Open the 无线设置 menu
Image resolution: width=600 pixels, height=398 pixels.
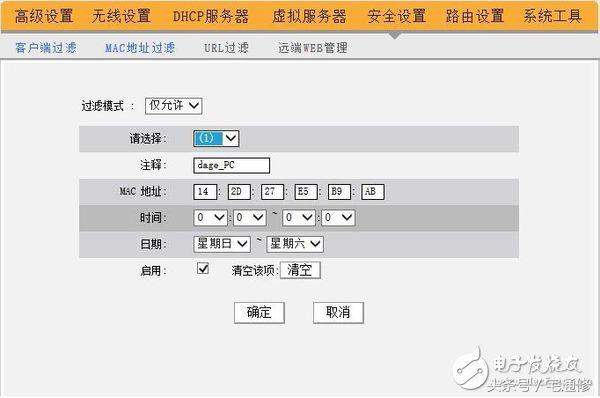coord(121,16)
